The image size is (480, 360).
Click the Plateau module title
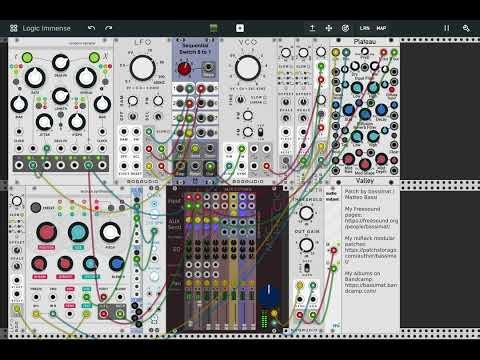pyautogui.click(x=365, y=42)
